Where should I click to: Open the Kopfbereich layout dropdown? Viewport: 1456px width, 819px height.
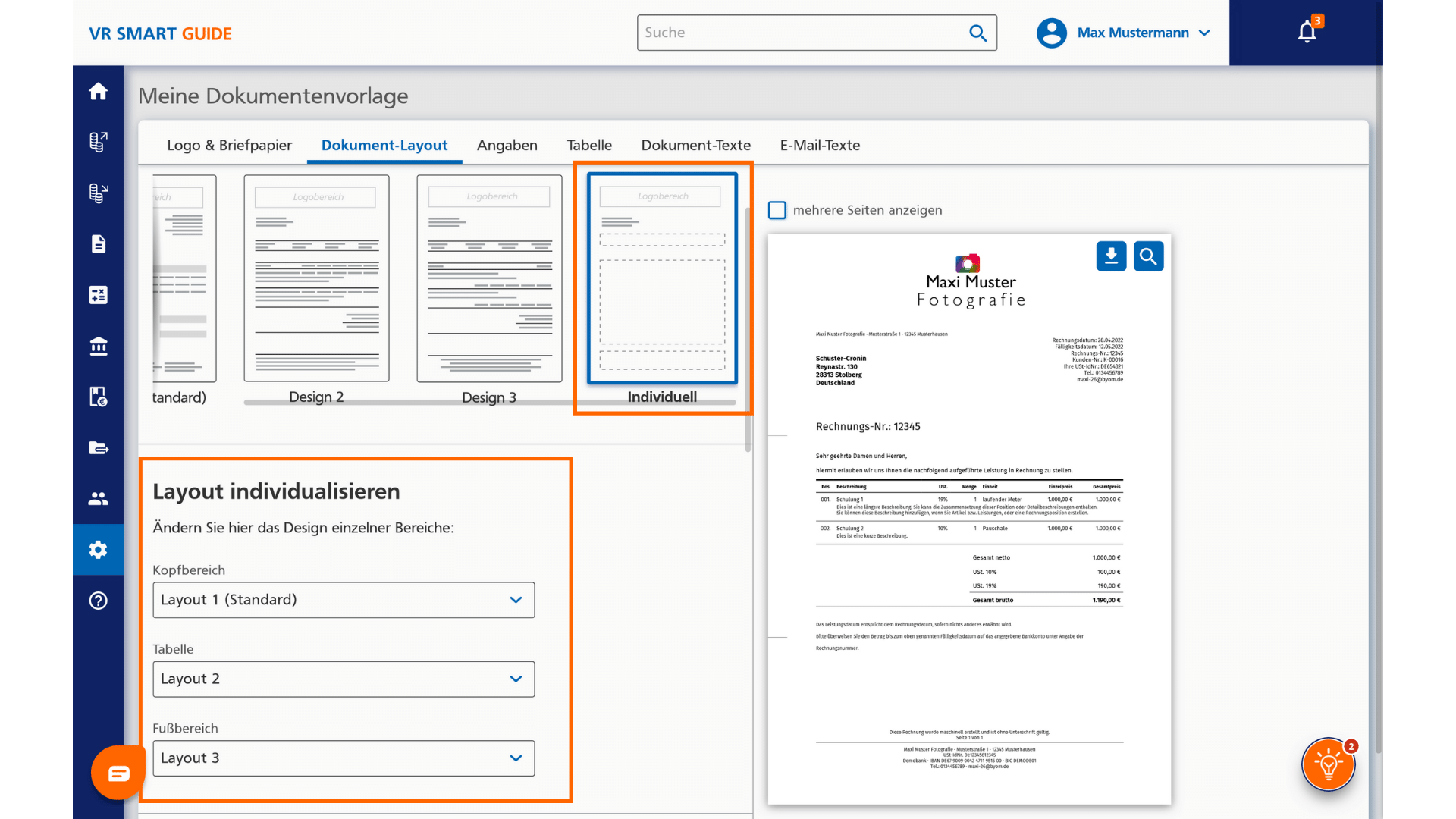point(344,600)
